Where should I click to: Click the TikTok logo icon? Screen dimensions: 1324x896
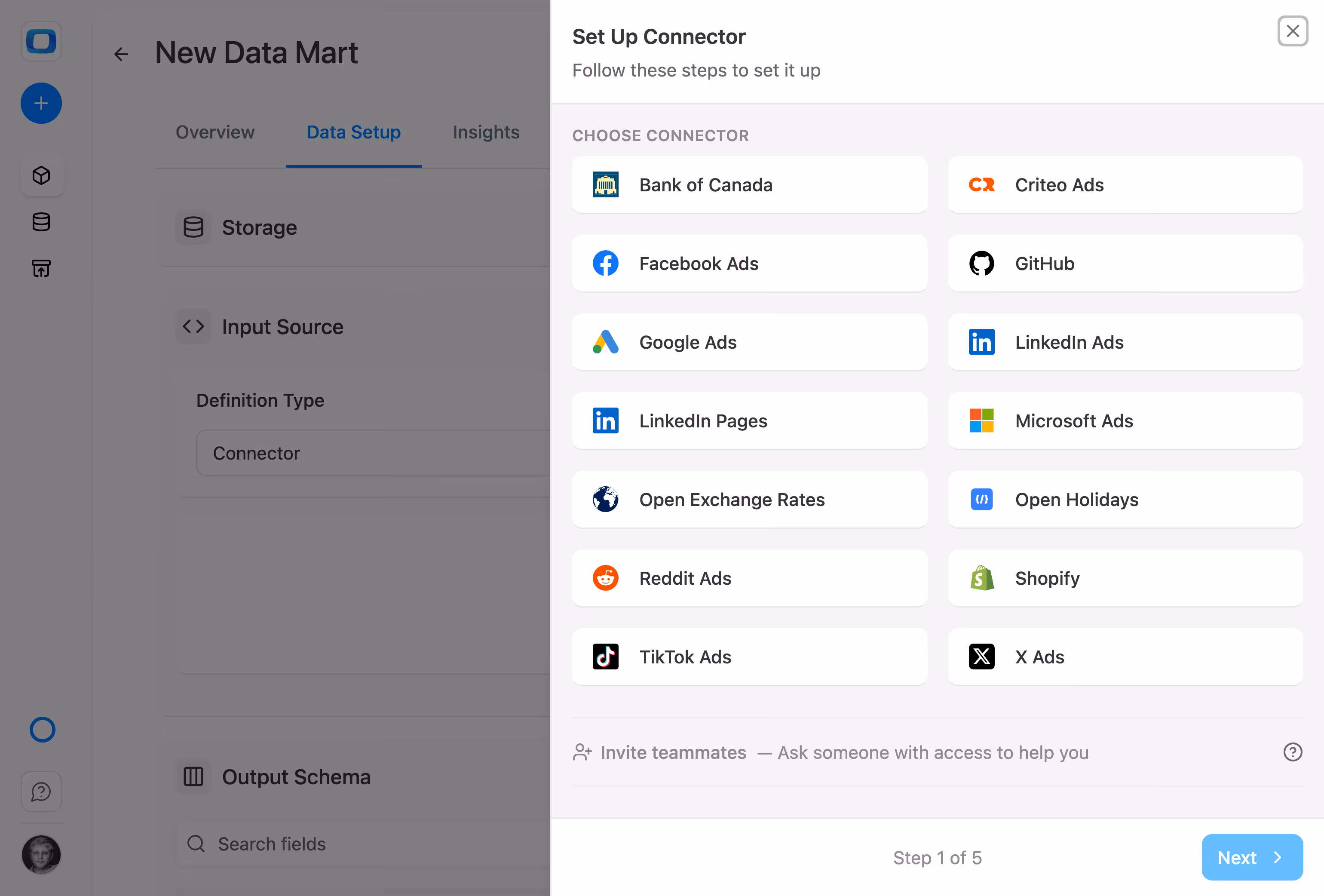tap(605, 657)
